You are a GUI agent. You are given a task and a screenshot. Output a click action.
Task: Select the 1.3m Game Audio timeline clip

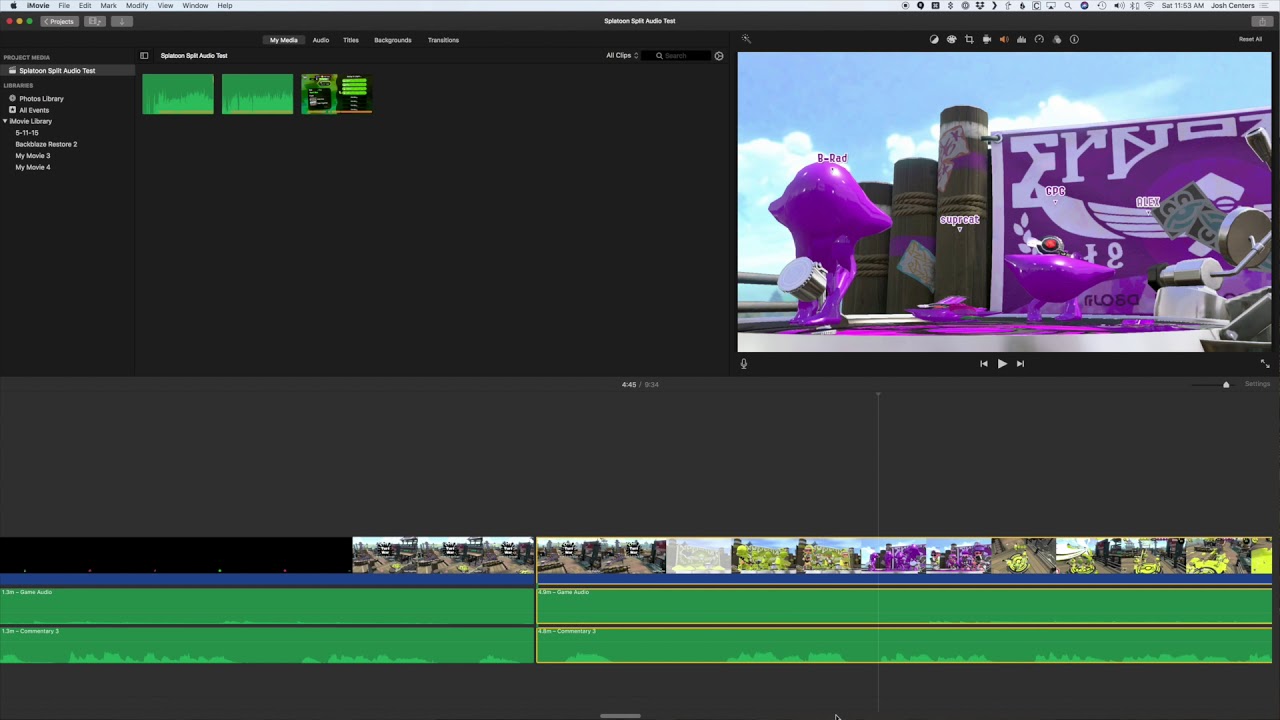267,606
